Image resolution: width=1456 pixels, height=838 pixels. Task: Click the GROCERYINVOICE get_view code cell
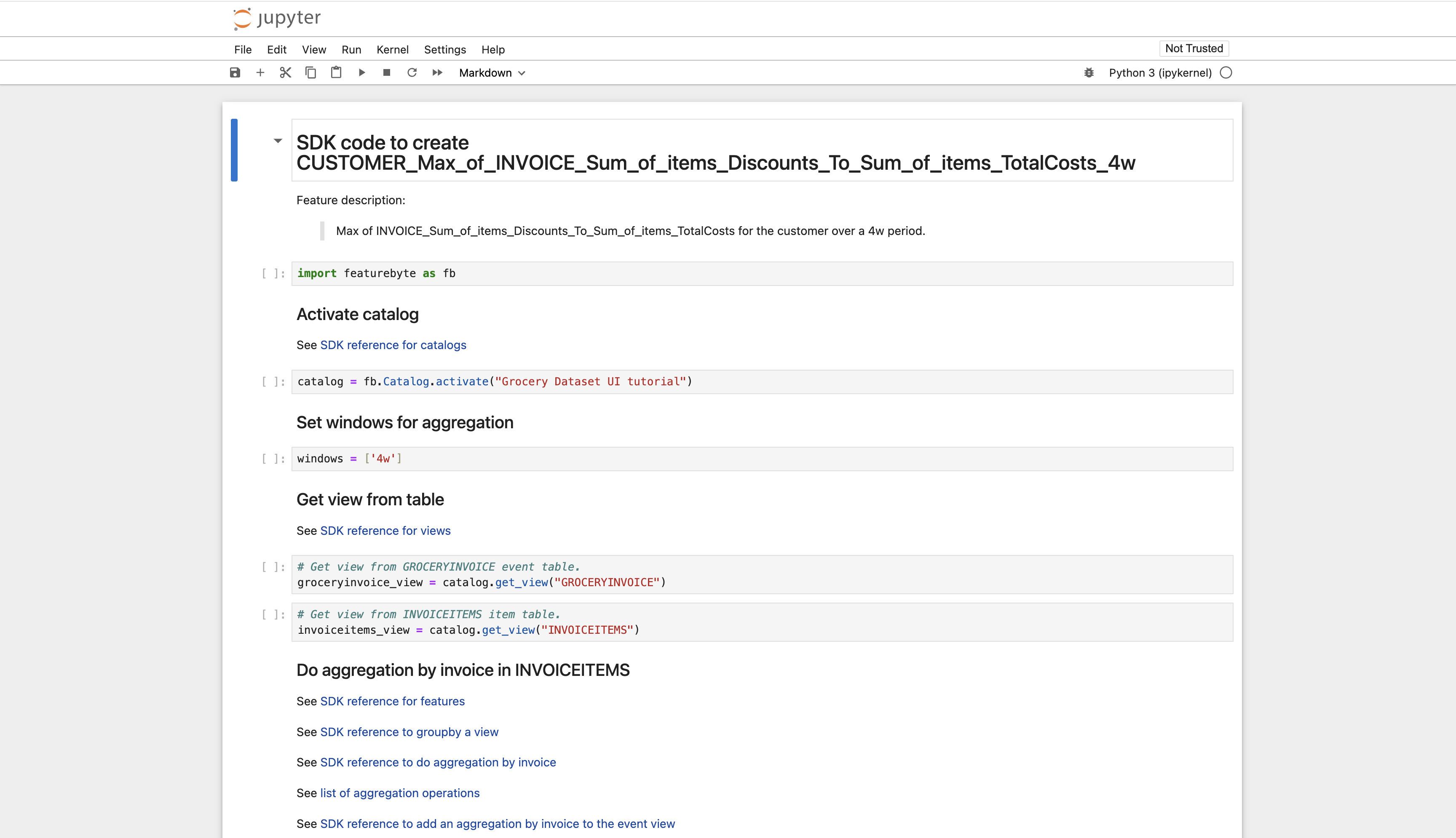coord(762,574)
